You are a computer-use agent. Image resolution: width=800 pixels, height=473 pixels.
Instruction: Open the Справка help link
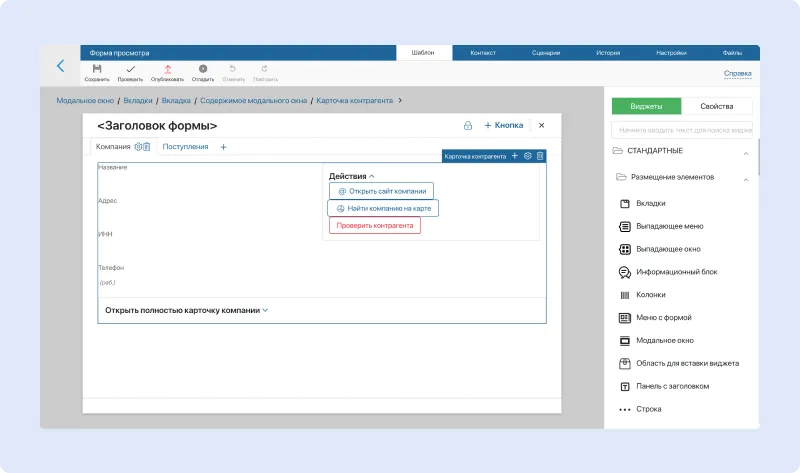coord(737,73)
